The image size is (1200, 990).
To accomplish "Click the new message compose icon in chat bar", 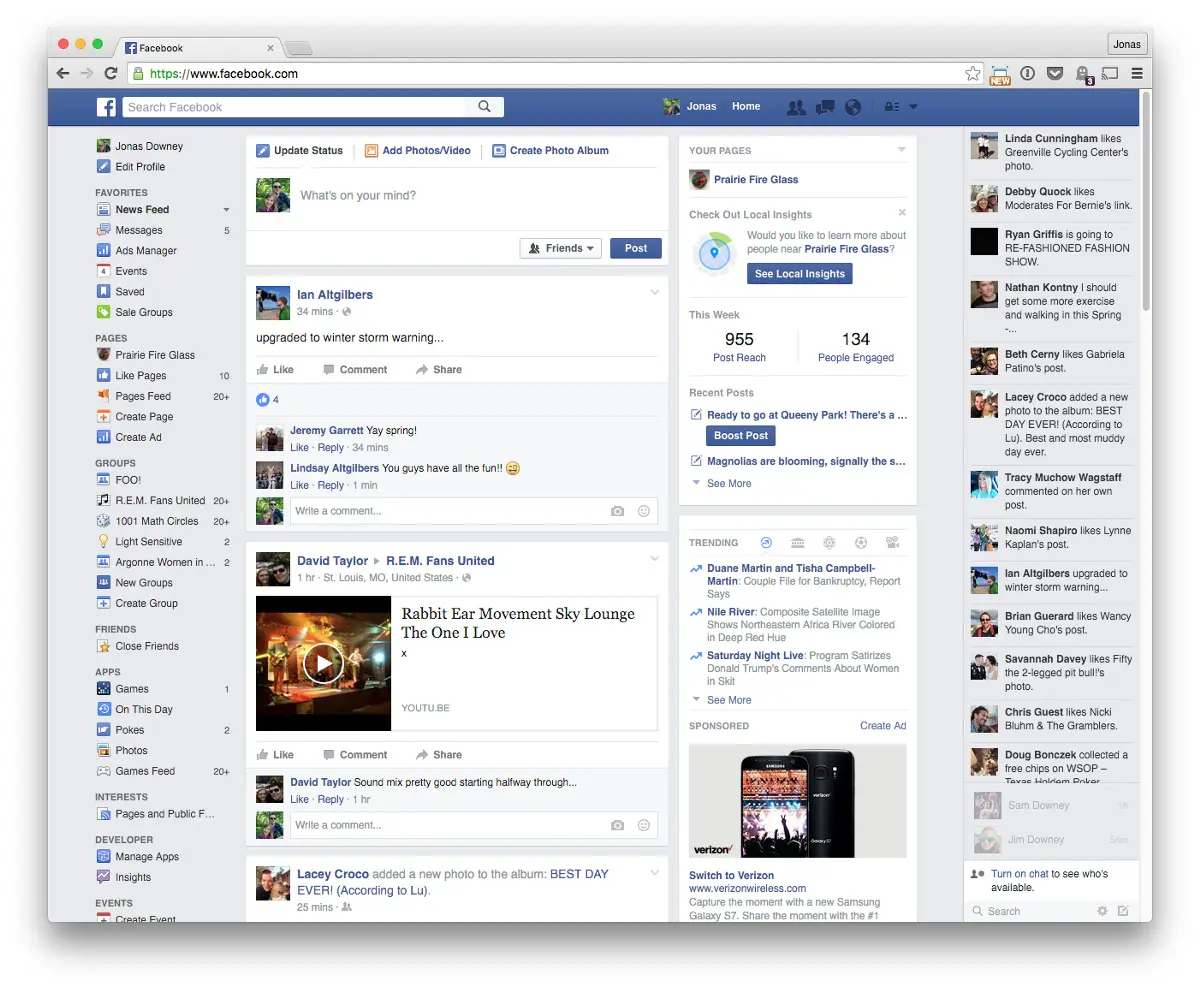I will 1123,911.
